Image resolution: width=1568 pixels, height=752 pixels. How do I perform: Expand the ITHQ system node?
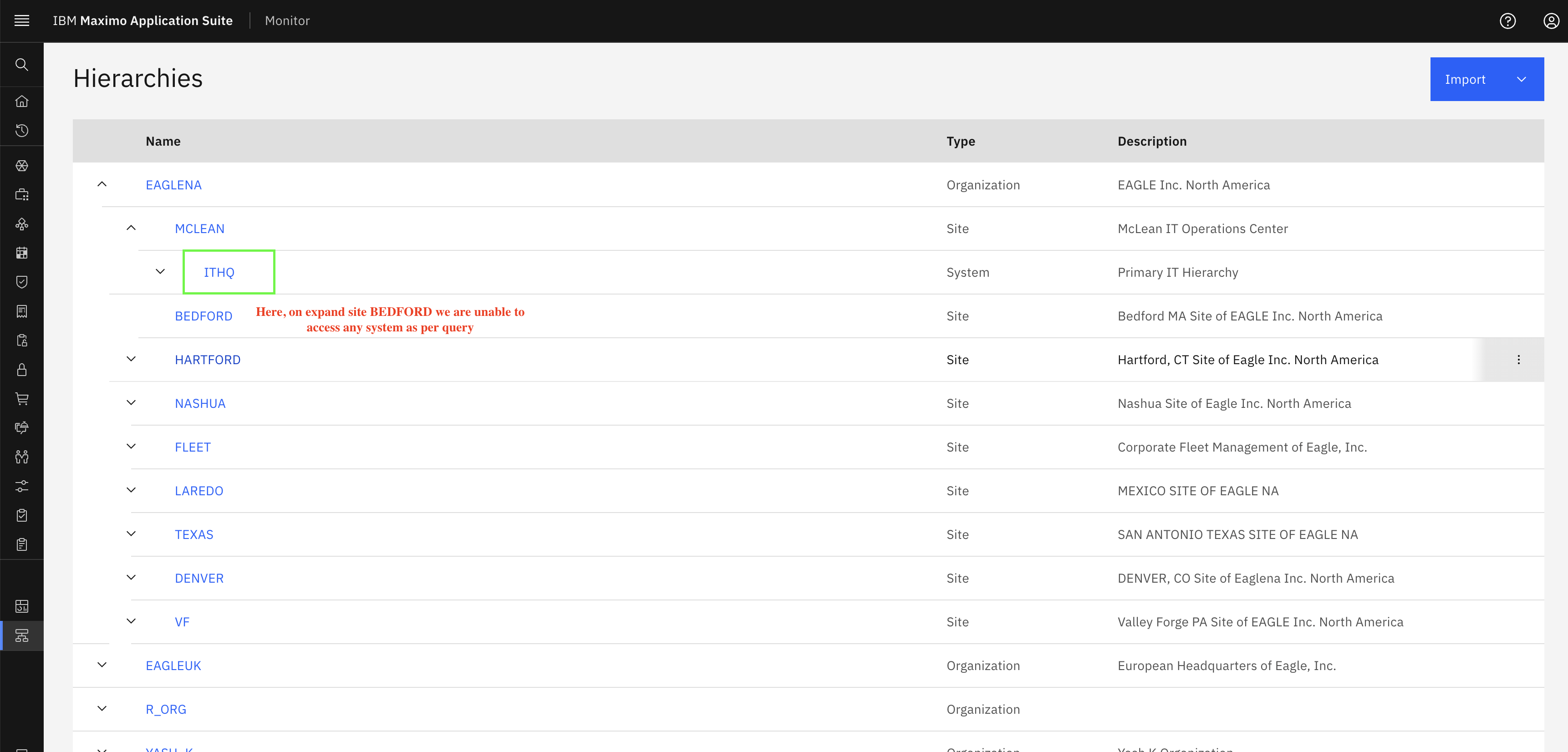pyautogui.click(x=160, y=272)
